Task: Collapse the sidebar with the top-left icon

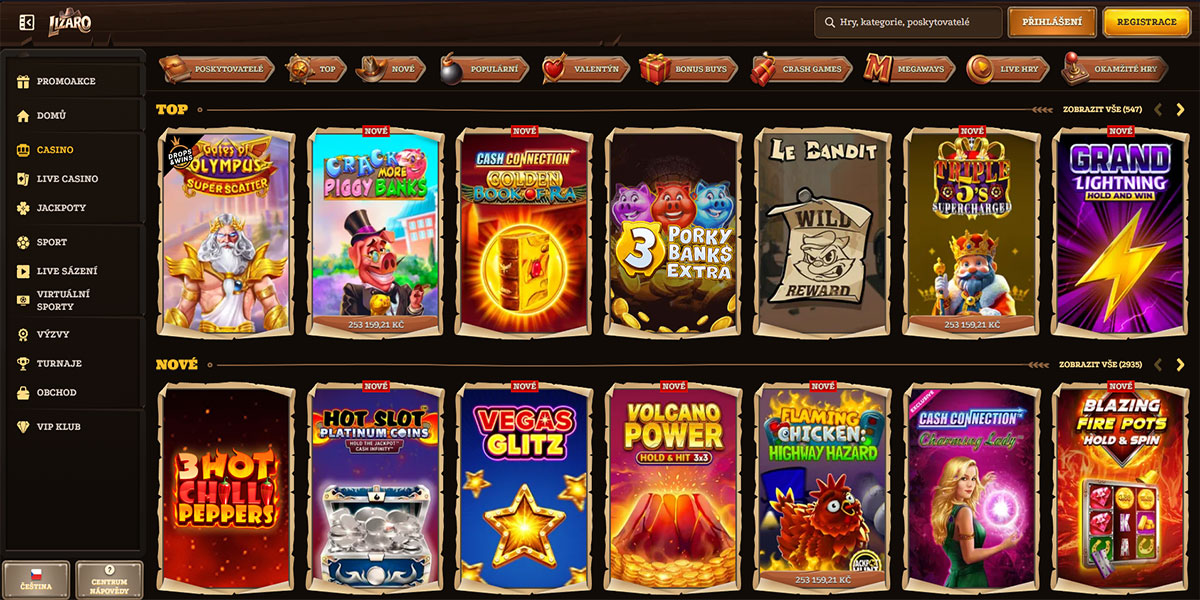Action: click(27, 22)
